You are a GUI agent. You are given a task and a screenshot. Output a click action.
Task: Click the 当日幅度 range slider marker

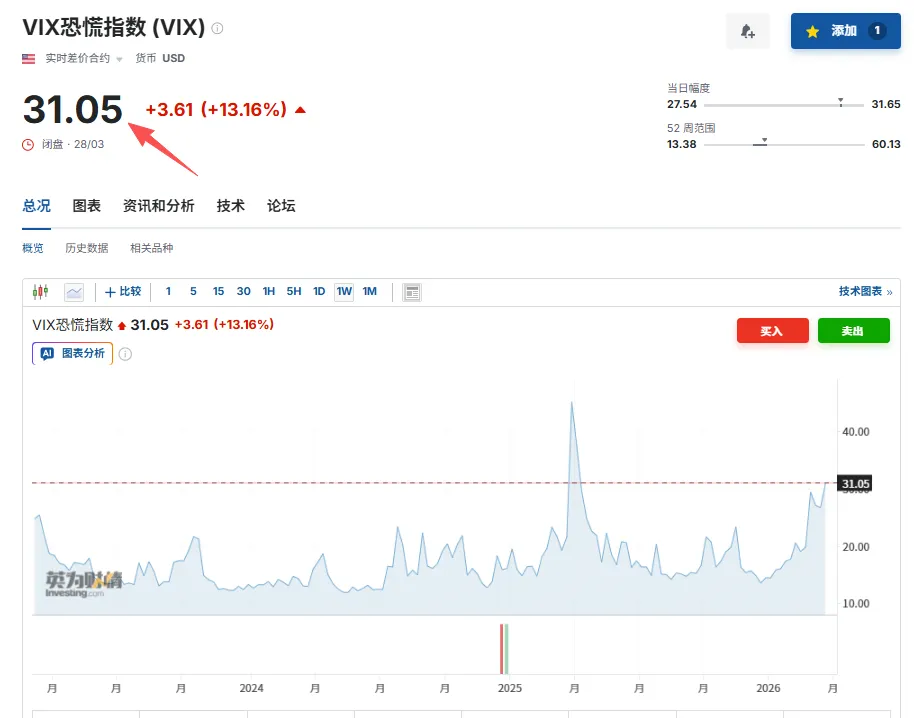point(841,102)
